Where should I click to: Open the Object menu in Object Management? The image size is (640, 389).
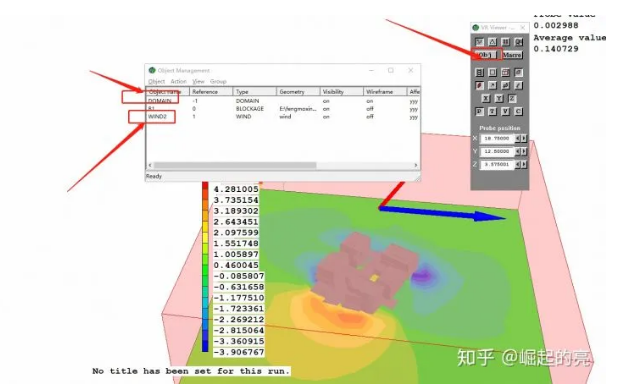tap(157, 81)
